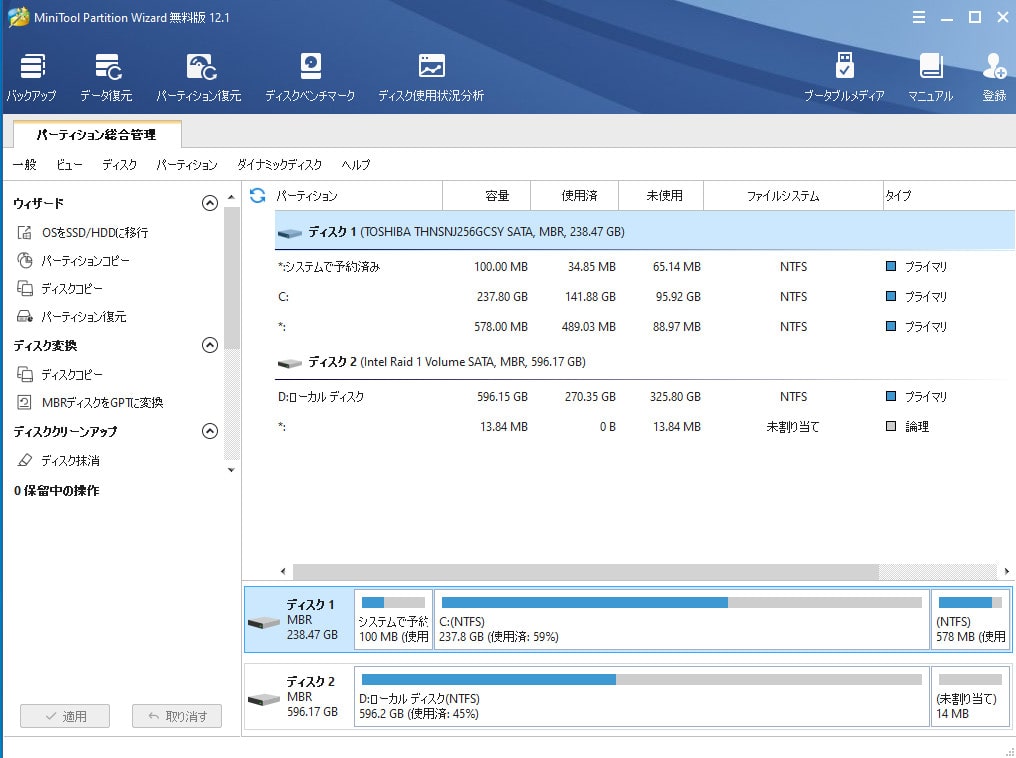Click the partition list horizontal scrollbar thumb
1016x758 pixels.
point(586,571)
